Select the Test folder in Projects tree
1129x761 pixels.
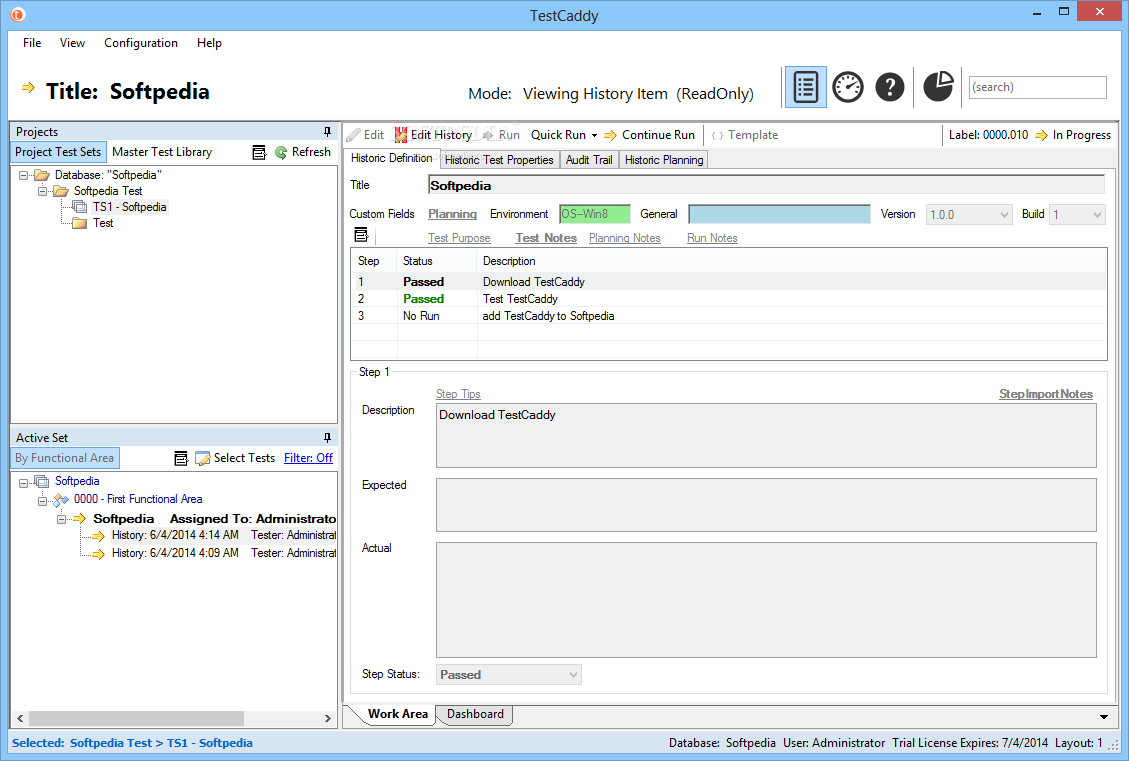tap(103, 223)
